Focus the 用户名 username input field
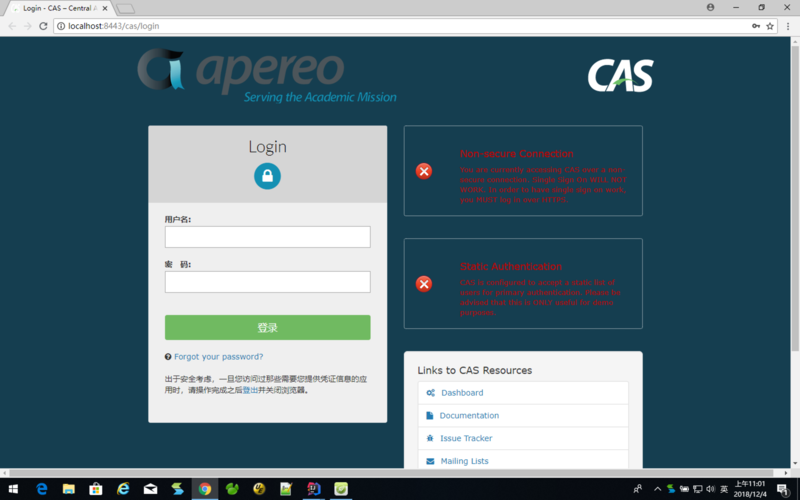This screenshot has width=800, height=500. pos(267,237)
